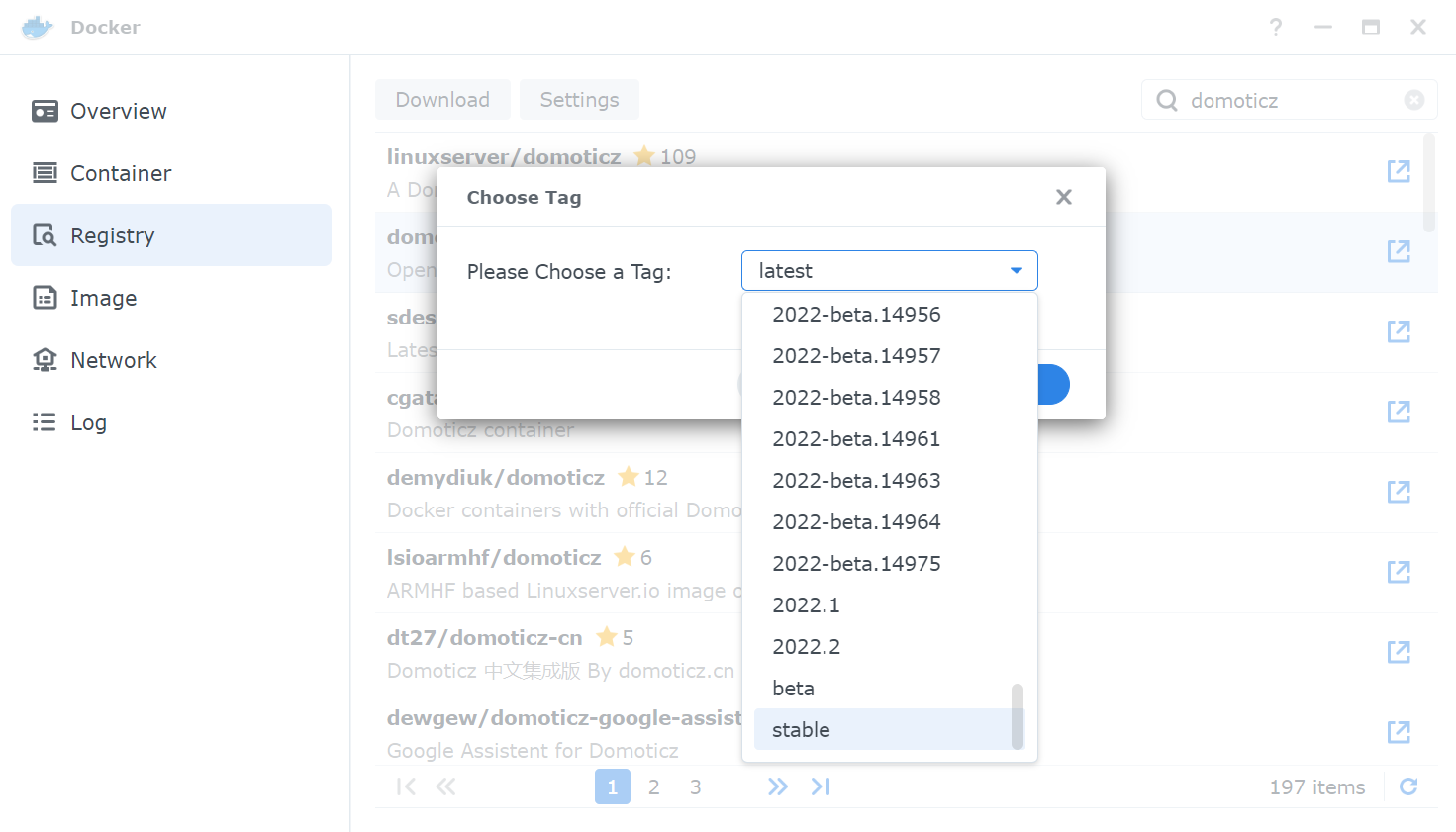The width and height of the screenshot is (1456, 832).
Task: Refresh the registry results list
Action: 1409,786
